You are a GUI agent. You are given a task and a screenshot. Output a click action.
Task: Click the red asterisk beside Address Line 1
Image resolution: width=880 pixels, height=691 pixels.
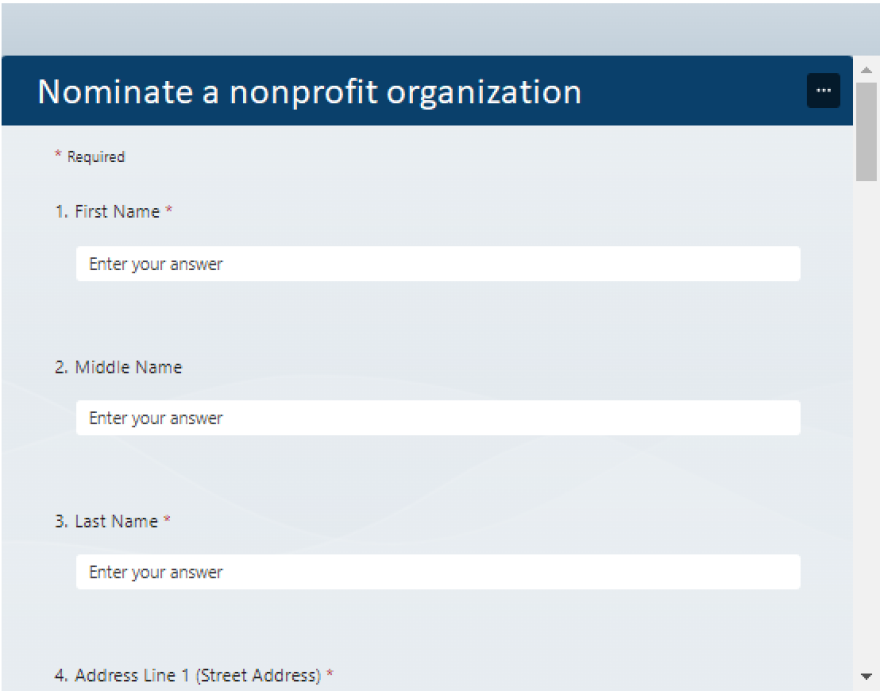tap(330, 675)
